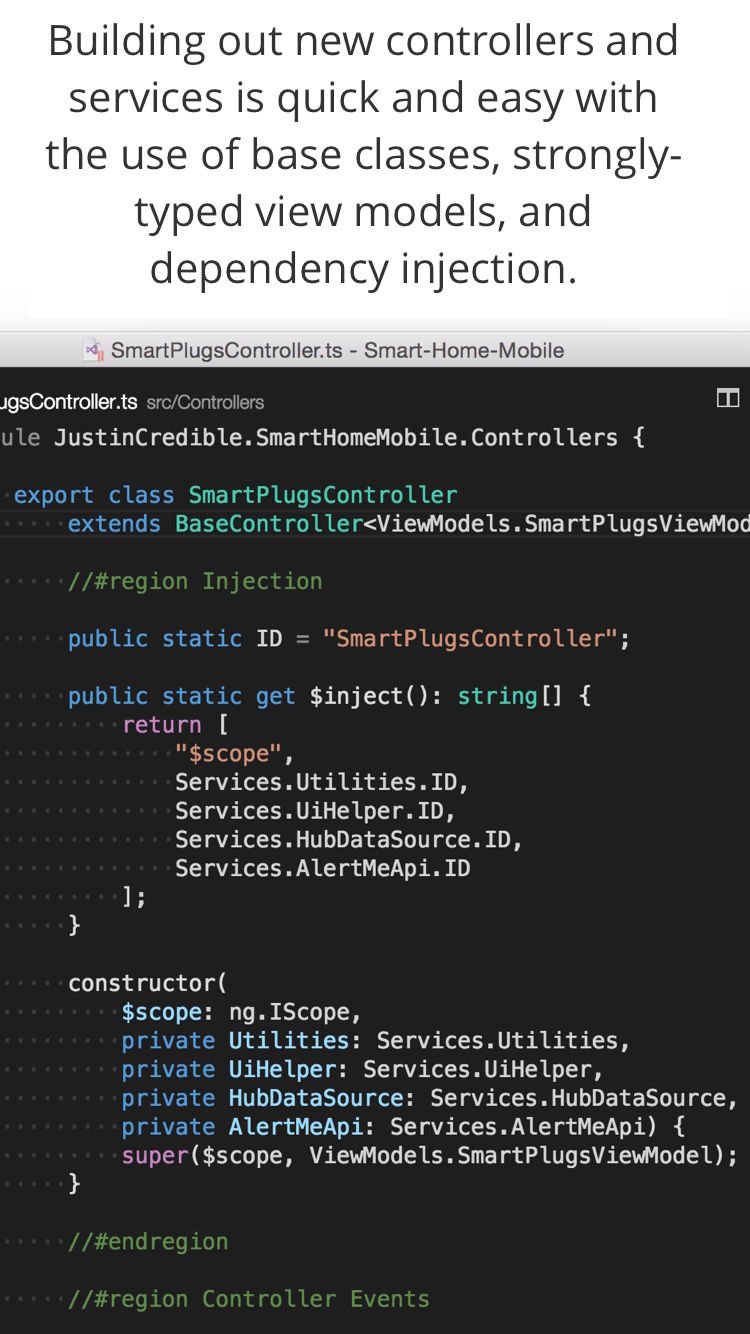This screenshot has width=750, height=1334.
Task: Click the src/Controllers path label
Action: (205, 402)
